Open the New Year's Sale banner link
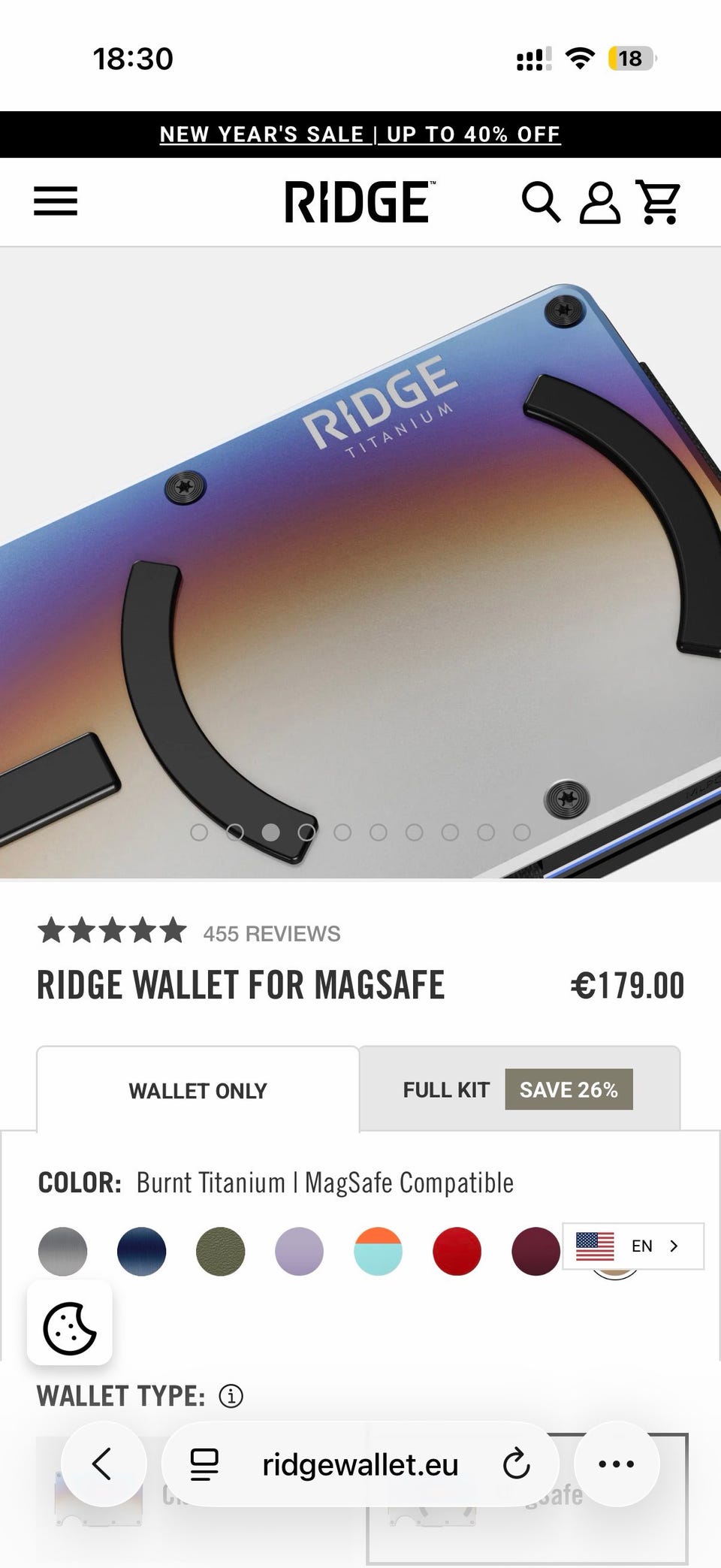The width and height of the screenshot is (721, 1568). click(x=360, y=134)
